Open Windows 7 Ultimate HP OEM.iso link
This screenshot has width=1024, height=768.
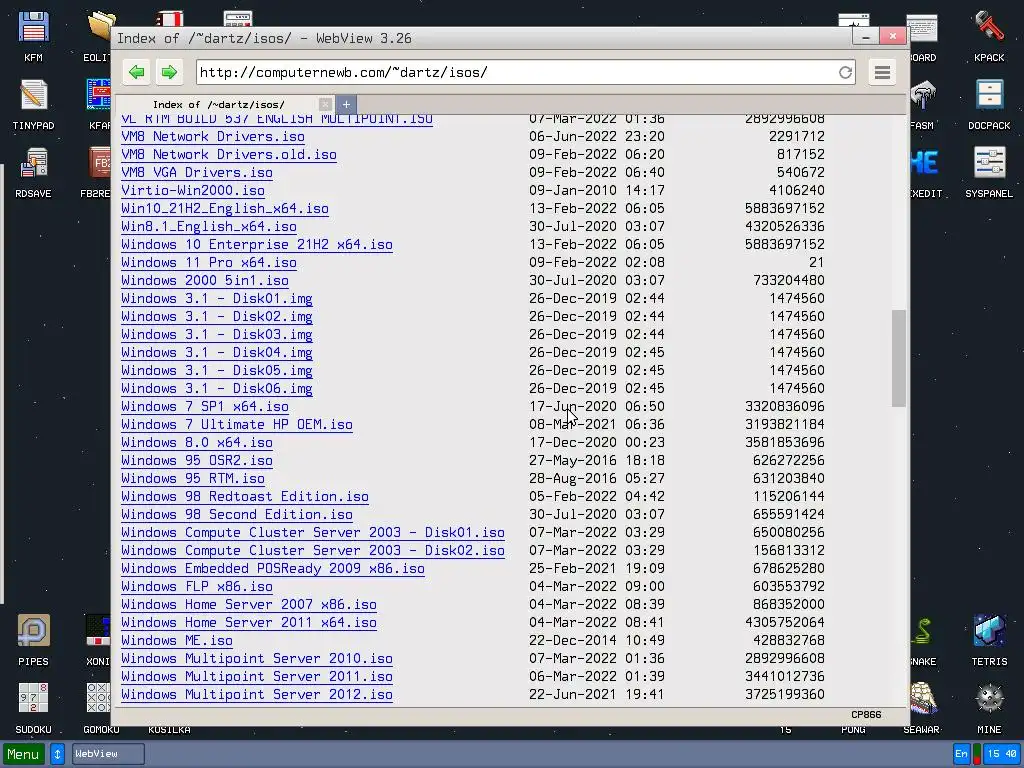coord(237,424)
